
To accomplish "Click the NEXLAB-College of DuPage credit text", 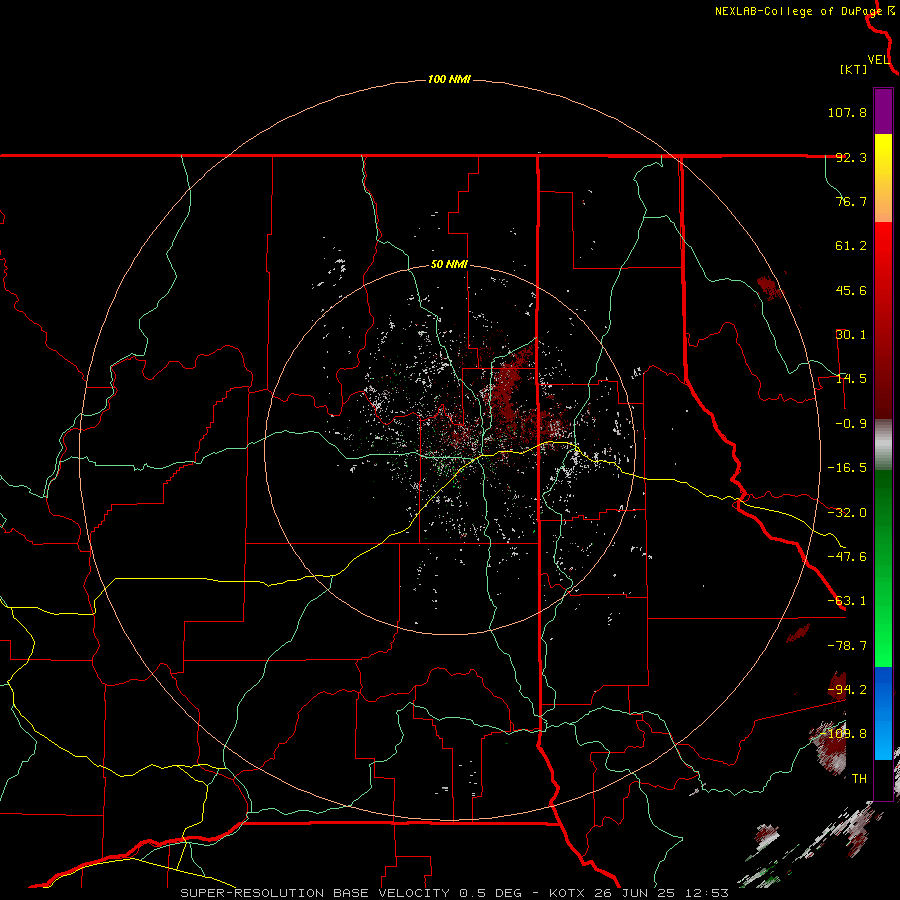I will [798, 11].
